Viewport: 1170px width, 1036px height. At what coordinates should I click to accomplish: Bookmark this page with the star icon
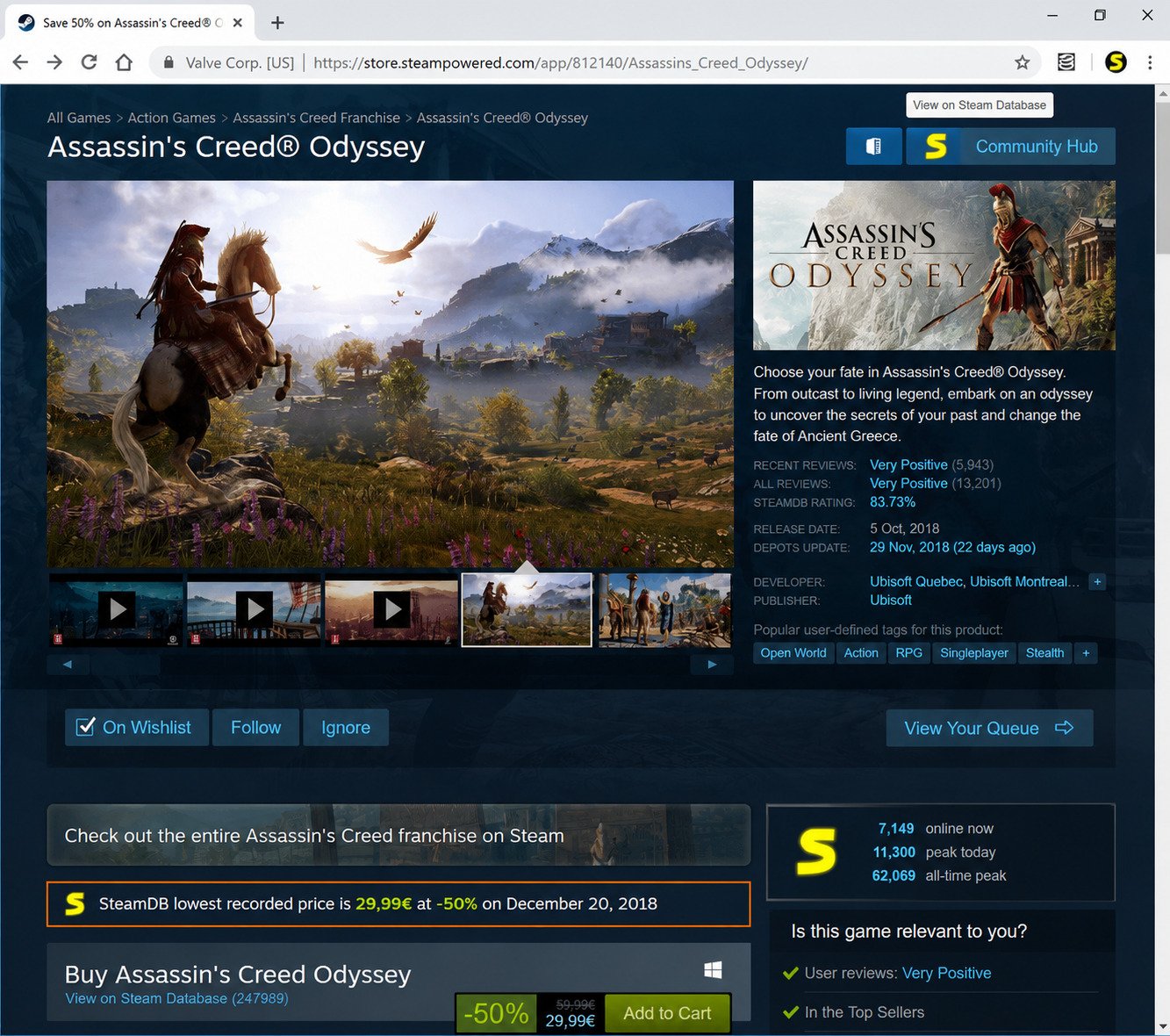click(x=1022, y=62)
